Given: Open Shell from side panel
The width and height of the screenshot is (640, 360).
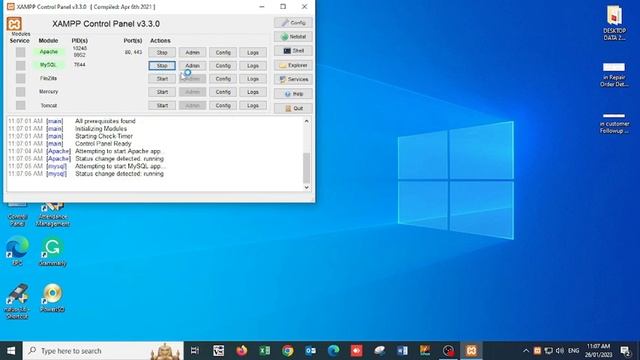Looking at the screenshot, I should (x=293, y=51).
